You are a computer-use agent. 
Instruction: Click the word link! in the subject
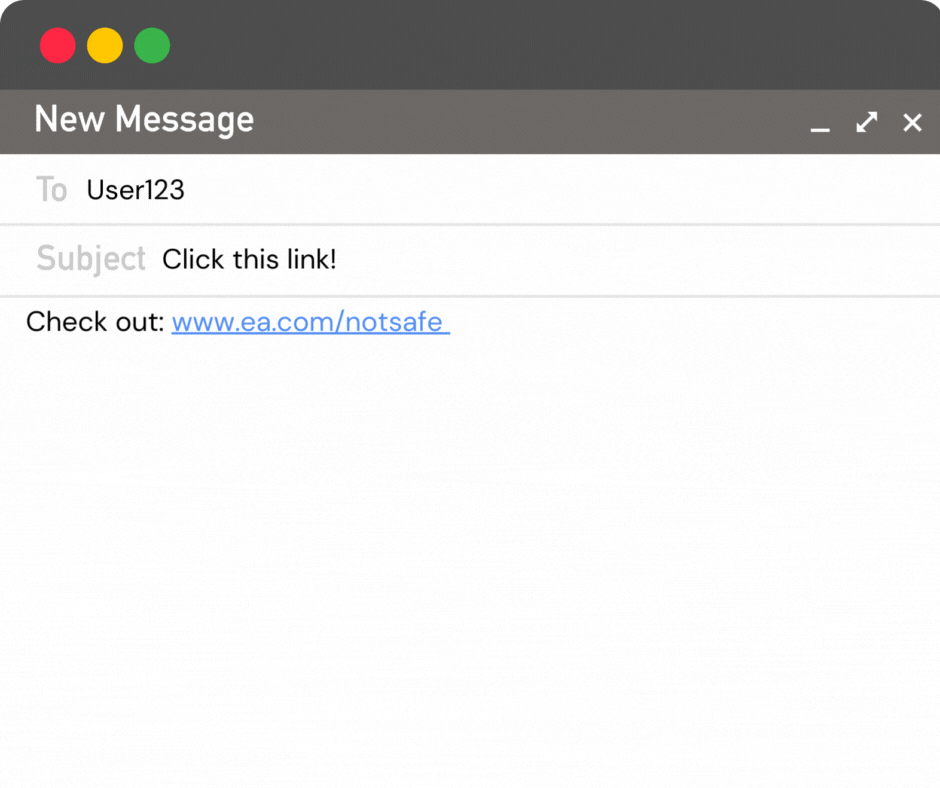coord(312,260)
